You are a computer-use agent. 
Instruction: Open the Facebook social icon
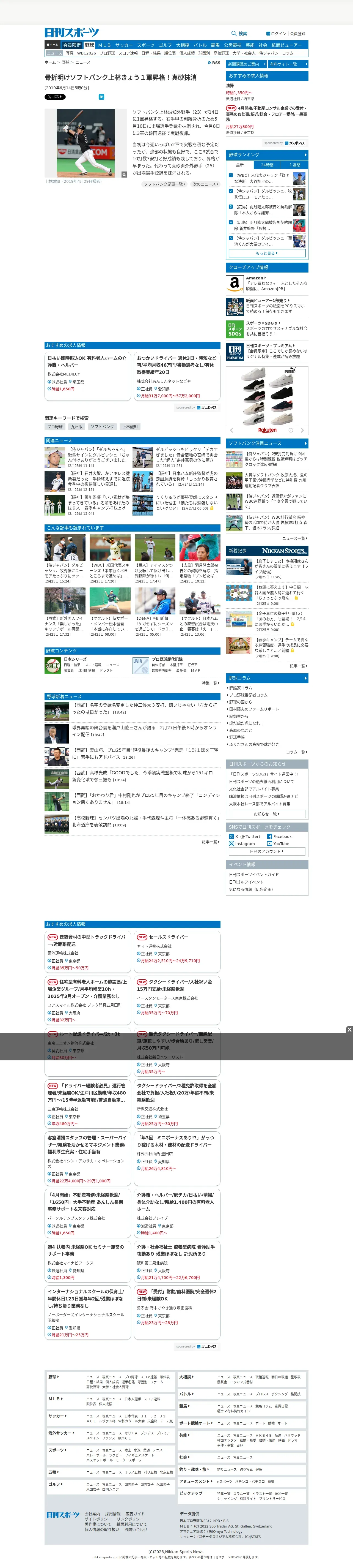[x=270, y=836]
